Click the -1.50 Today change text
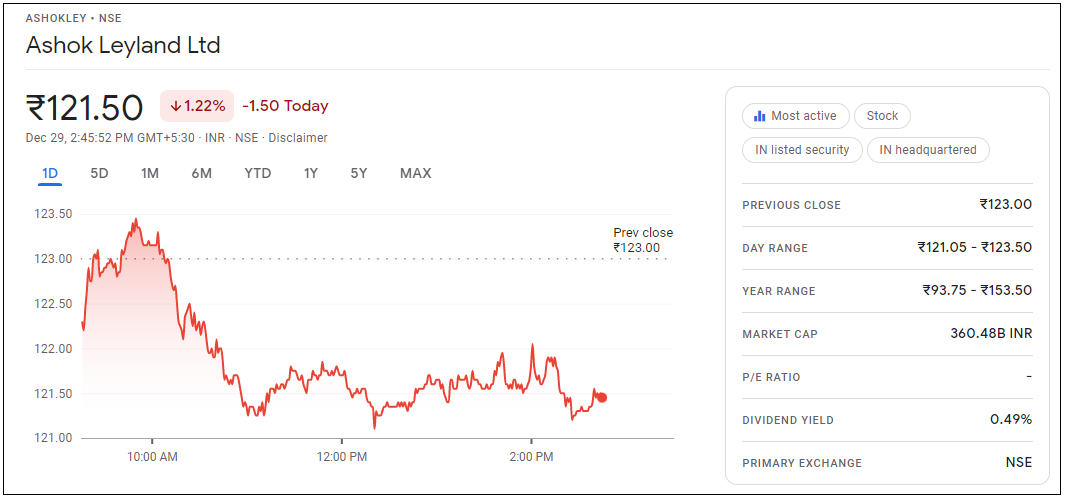 [x=286, y=106]
